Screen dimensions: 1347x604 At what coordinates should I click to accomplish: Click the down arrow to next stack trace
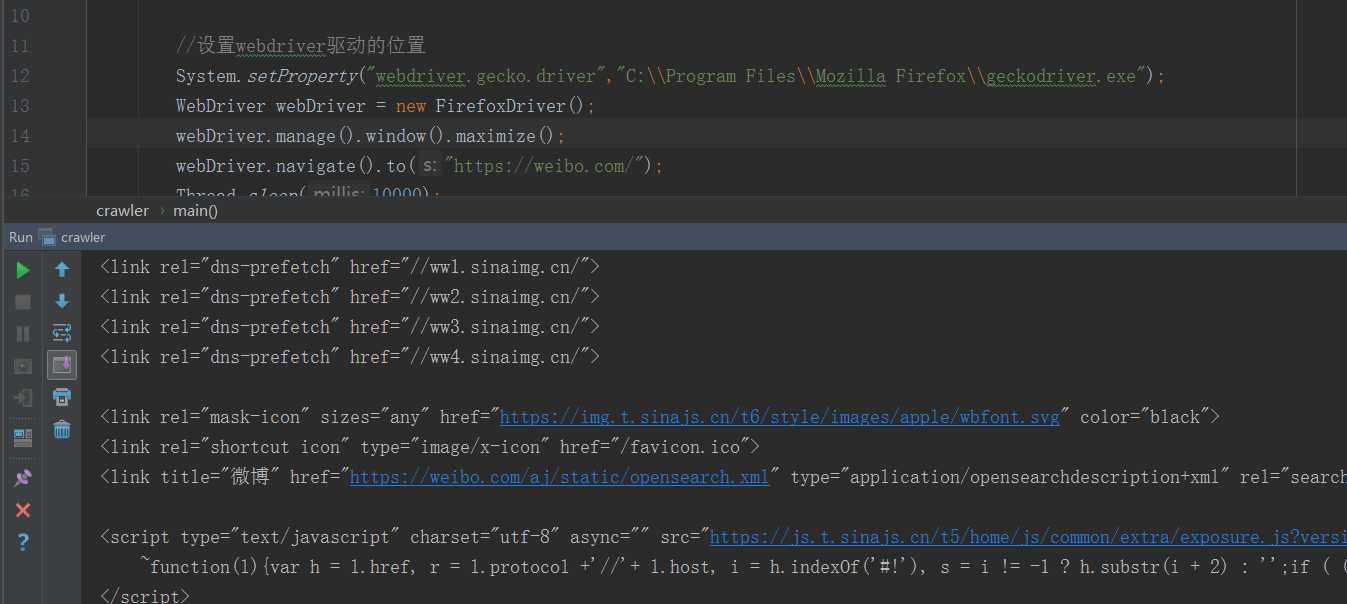click(x=62, y=301)
